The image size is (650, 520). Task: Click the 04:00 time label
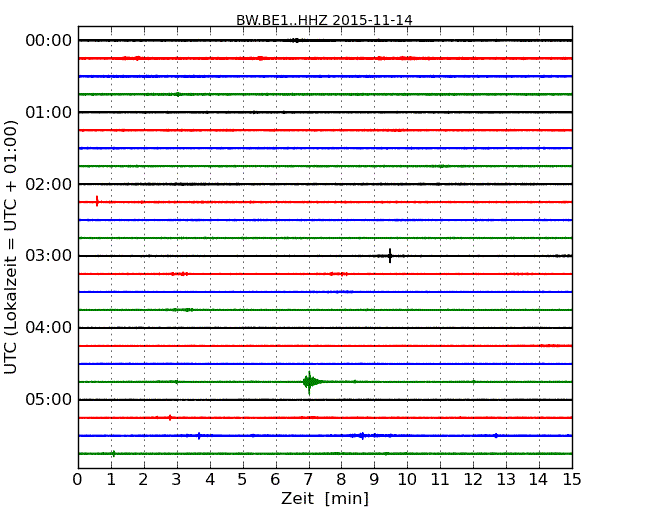(49, 328)
